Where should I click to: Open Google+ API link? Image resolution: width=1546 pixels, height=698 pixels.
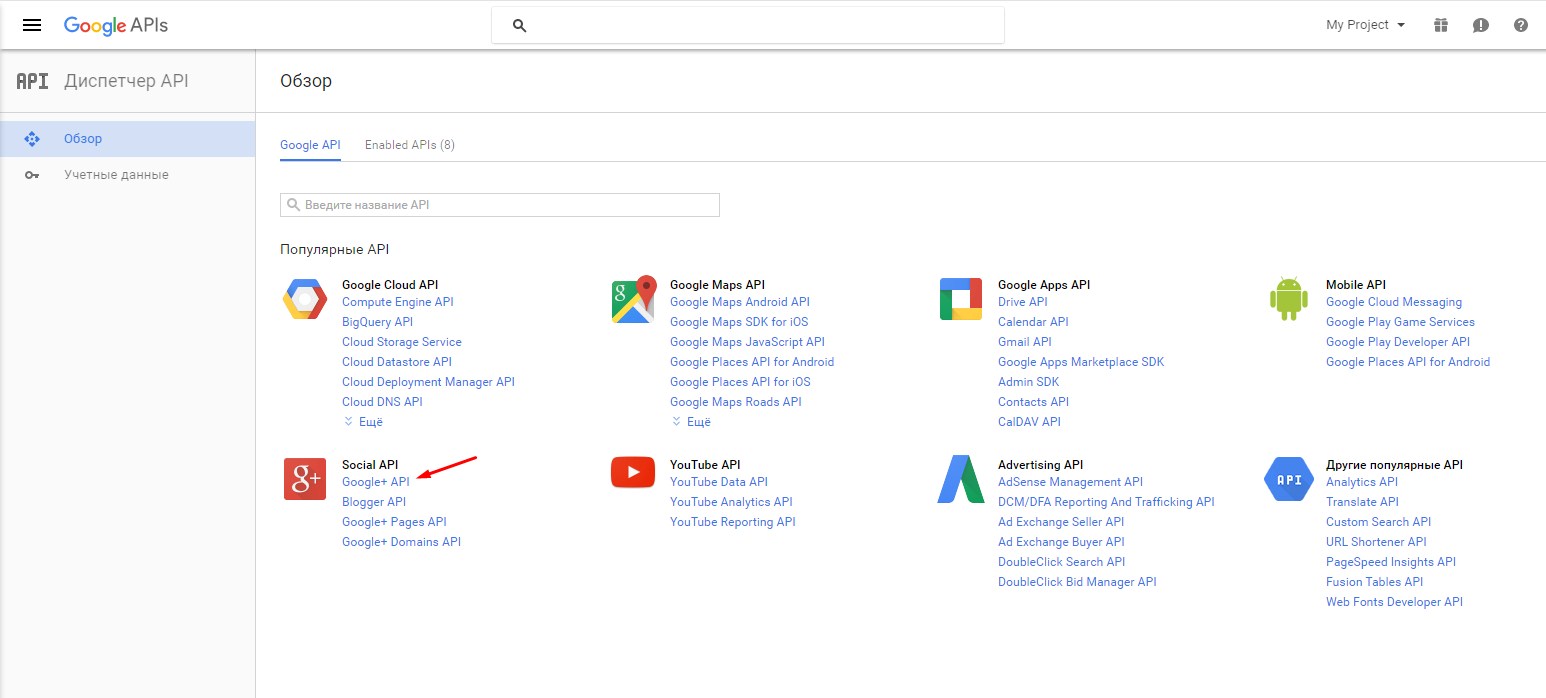click(376, 482)
